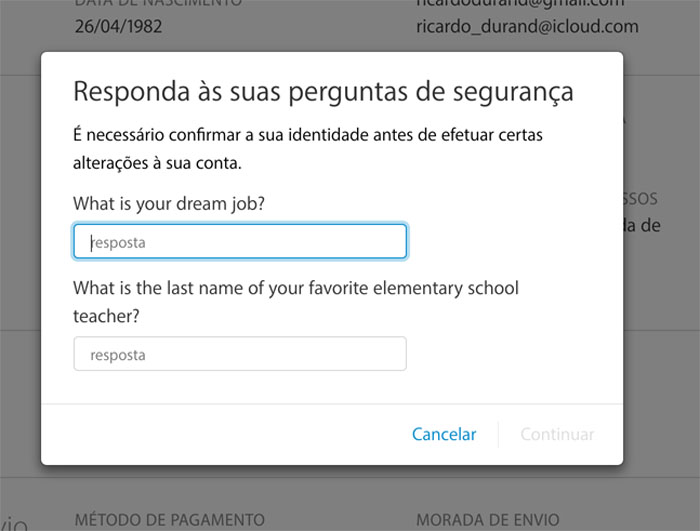Click the partially hidden "da de" text at right

(642, 226)
